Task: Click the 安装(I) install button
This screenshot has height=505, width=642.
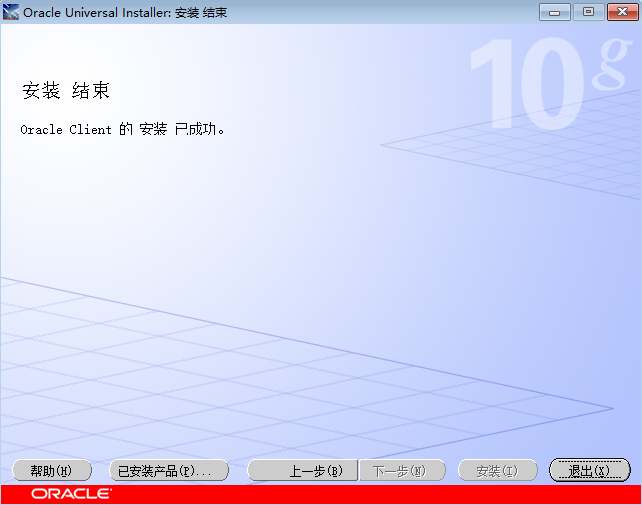Action: tap(497, 470)
